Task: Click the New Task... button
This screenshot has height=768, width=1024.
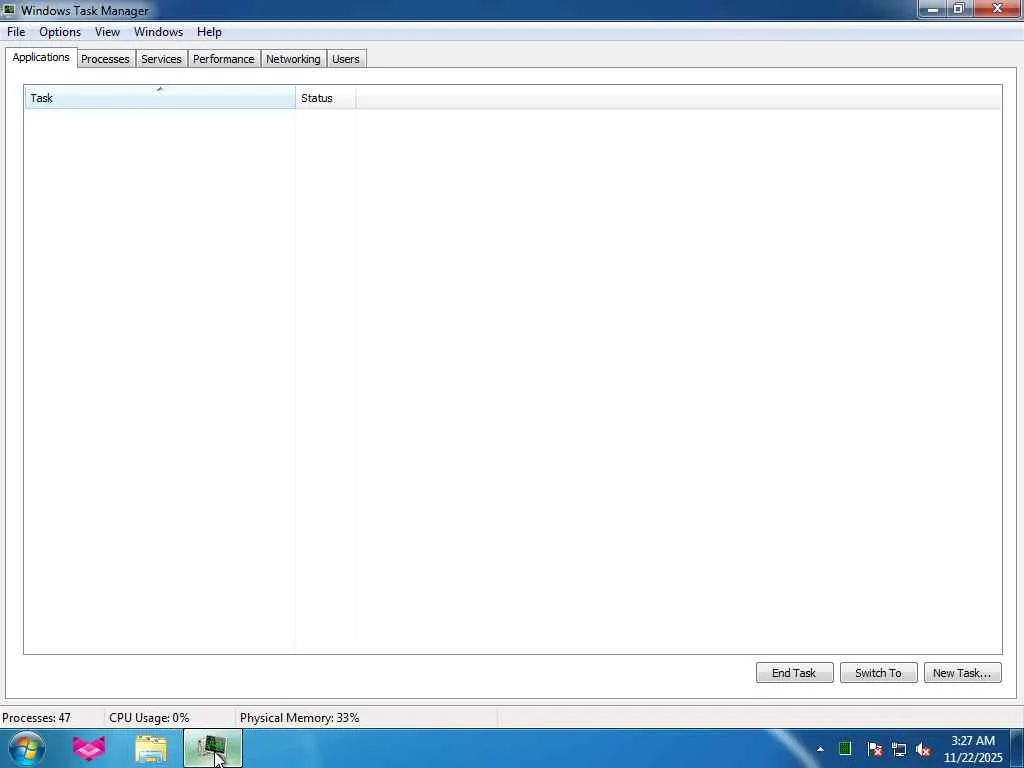Action: point(962,673)
